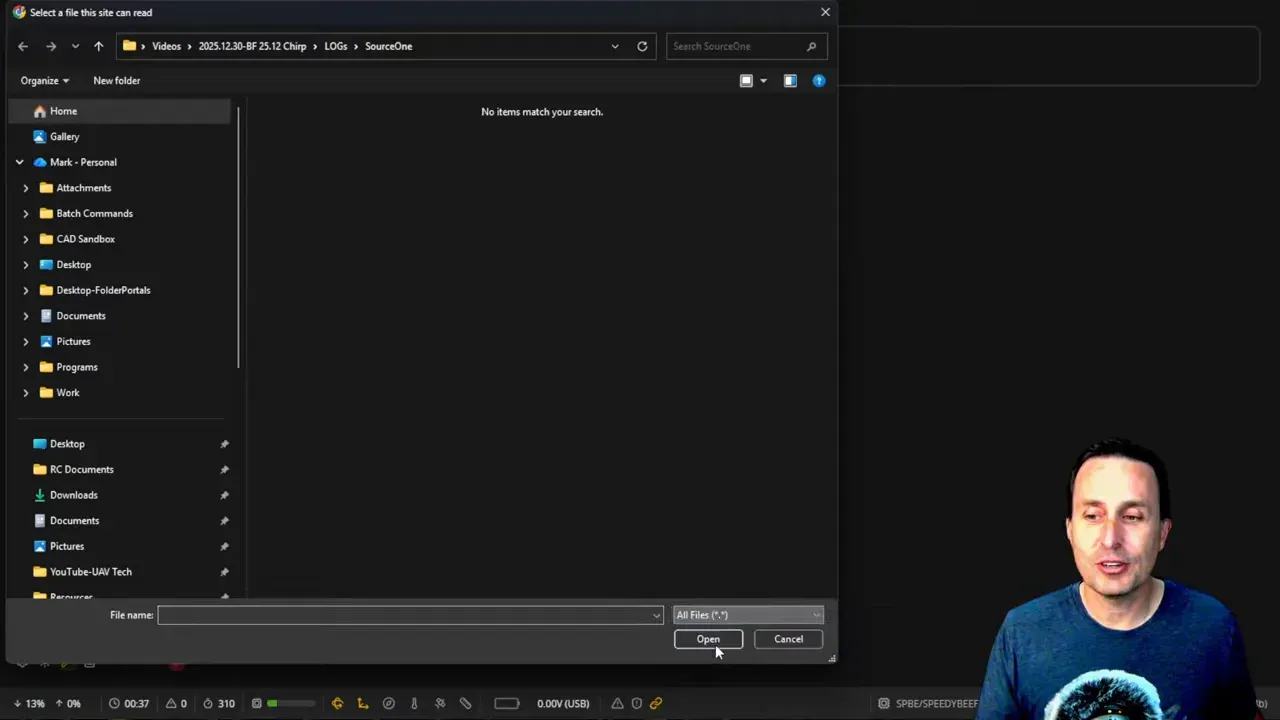
Task: Click LOGs in the address breadcrumb
Action: click(x=335, y=46)
